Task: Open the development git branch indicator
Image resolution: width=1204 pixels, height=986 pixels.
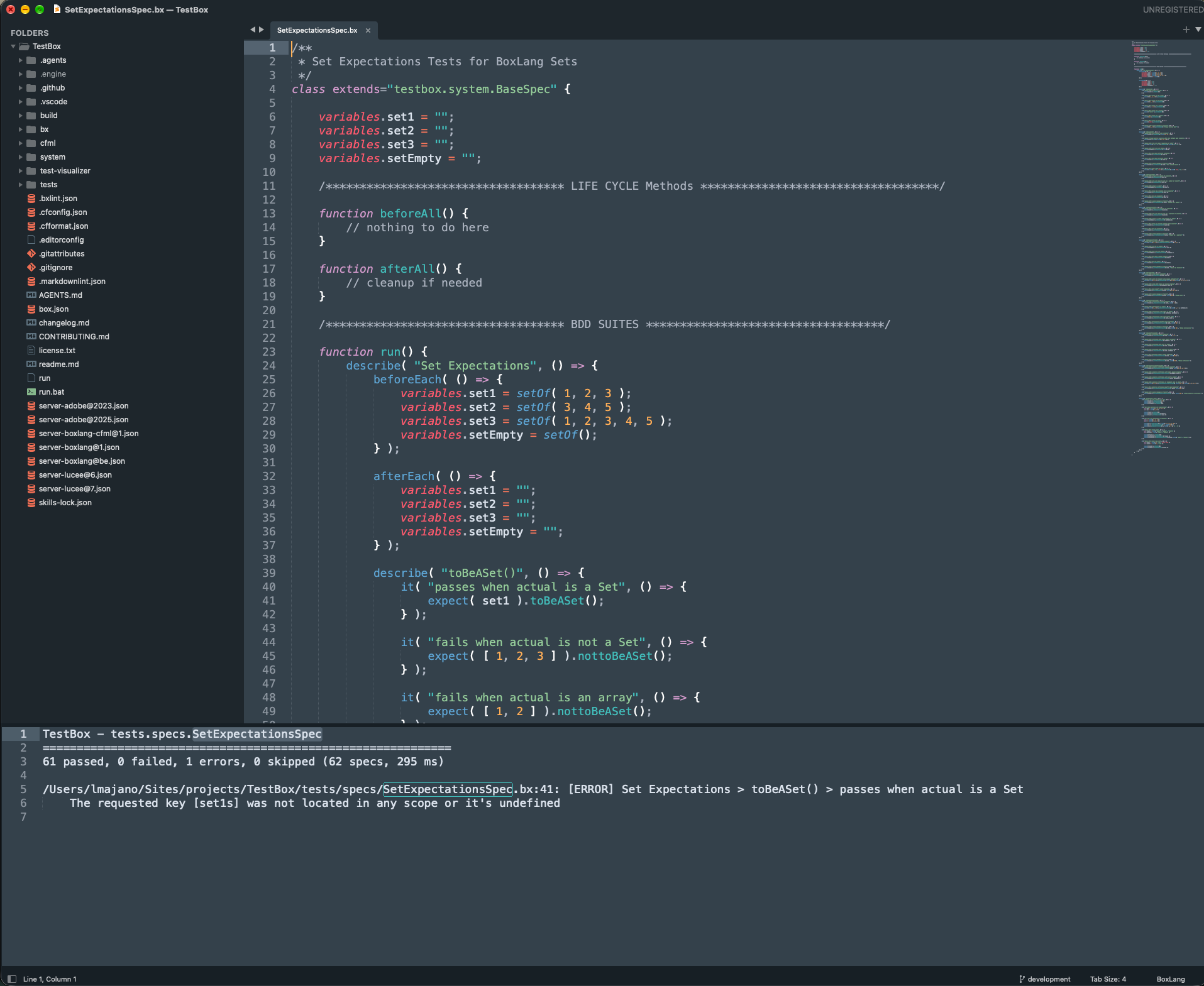Action: point(1045,979)
